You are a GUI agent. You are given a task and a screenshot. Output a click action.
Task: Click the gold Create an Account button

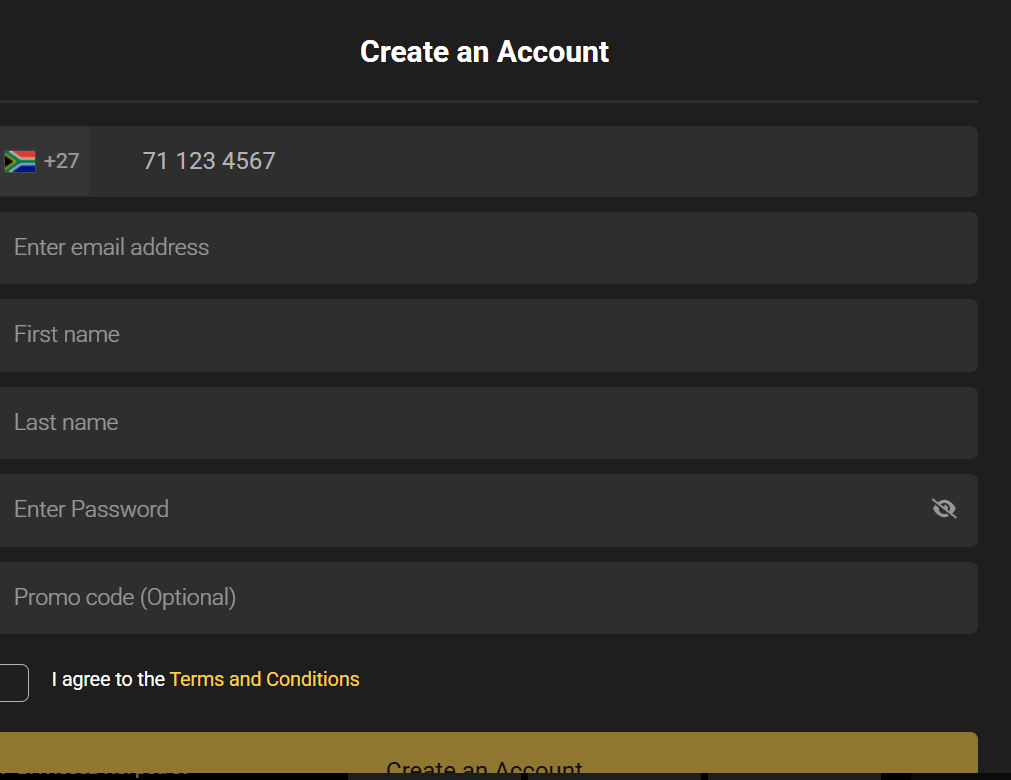tap(489, 752)
